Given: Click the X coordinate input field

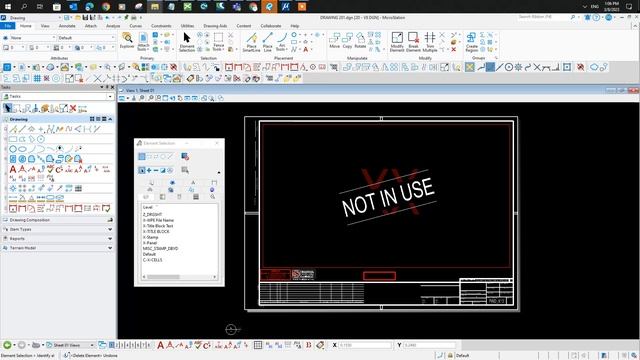Looking at the screenshot, I should pyautogui.click(x=365, y=345).
